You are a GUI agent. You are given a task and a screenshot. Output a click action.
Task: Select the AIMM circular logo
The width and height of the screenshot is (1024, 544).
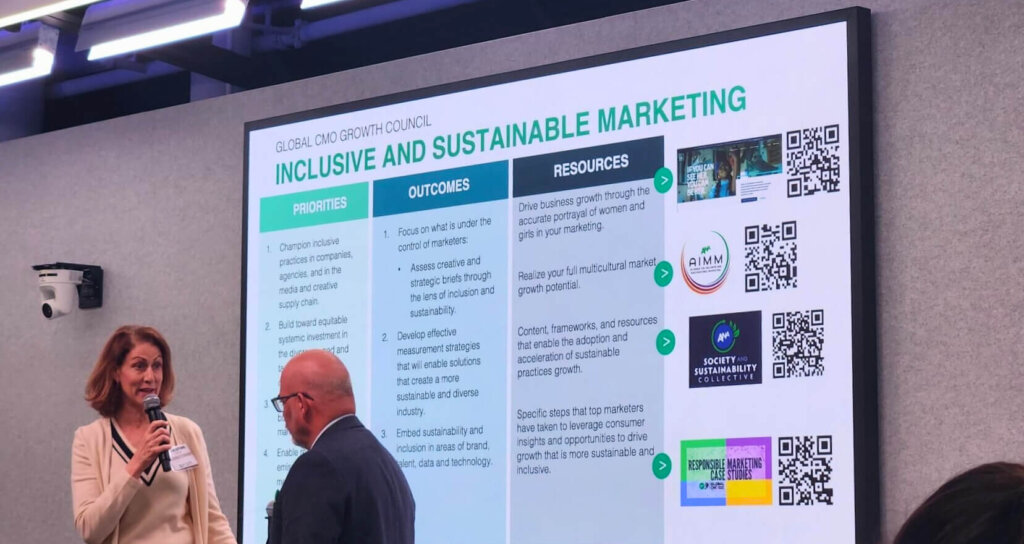[705, 262]
